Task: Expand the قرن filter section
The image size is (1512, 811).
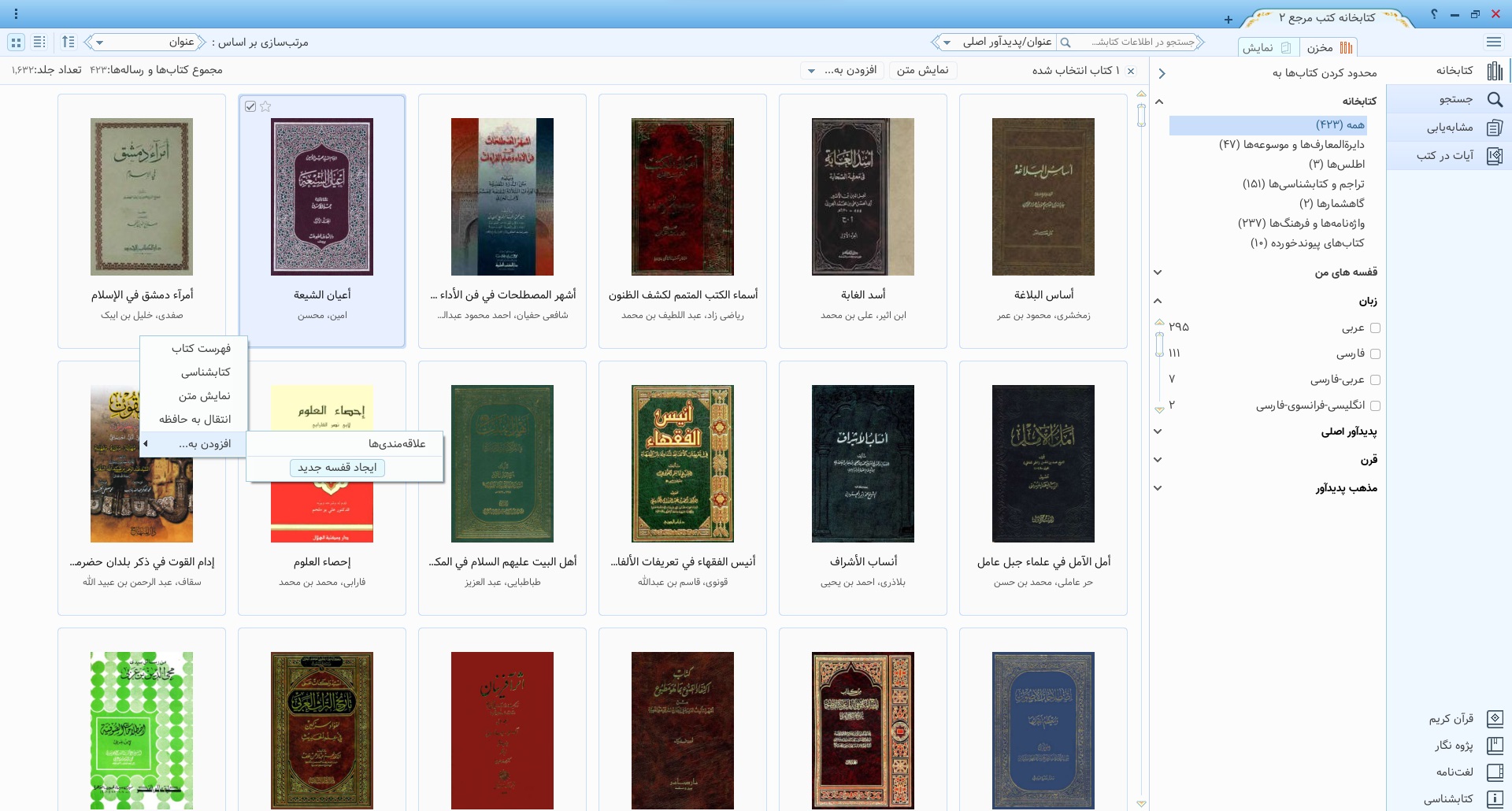Action: coord(1158,460)
